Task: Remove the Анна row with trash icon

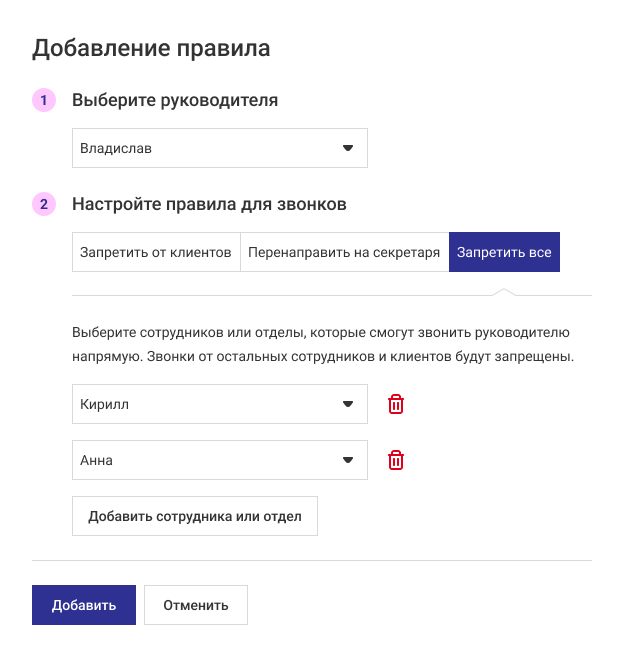Action: coord(396,460)
